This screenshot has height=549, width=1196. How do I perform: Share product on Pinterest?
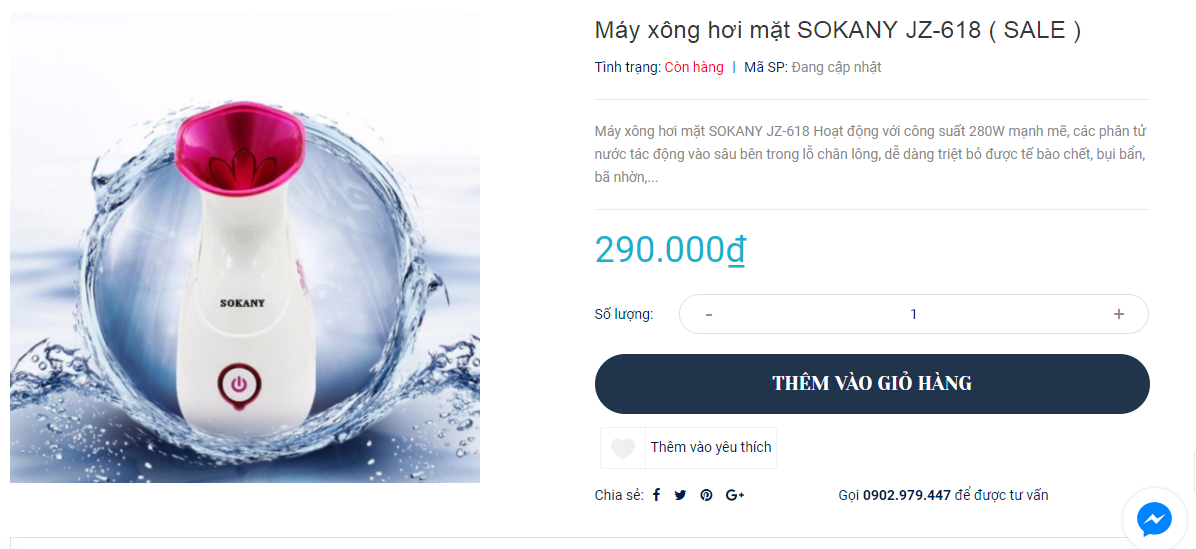pos(706,495)
